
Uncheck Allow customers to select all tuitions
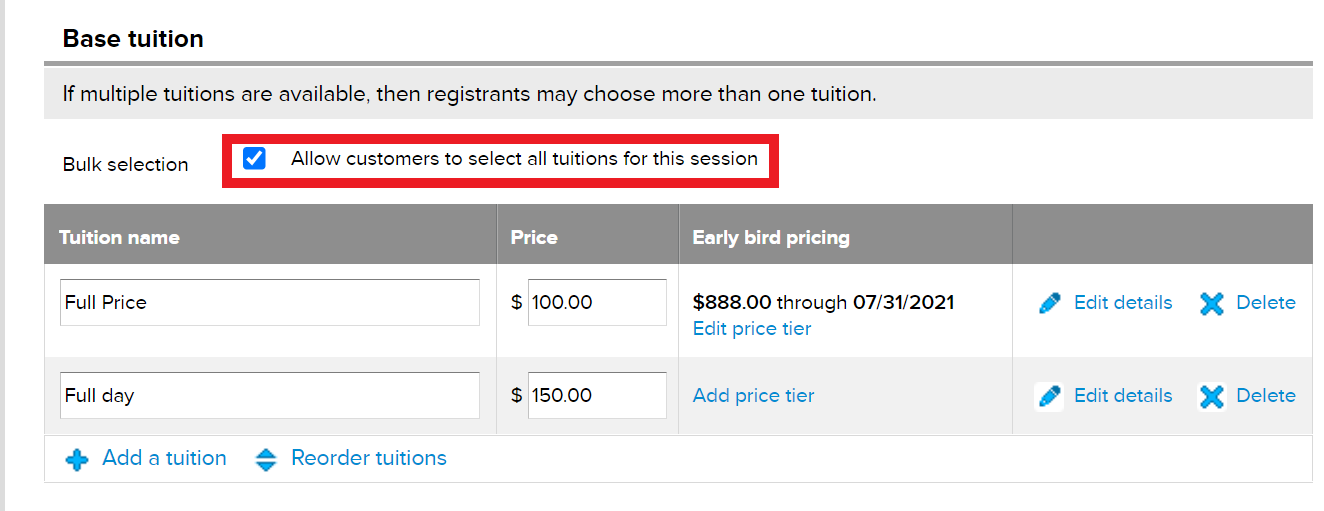click(x=255, y=158)
